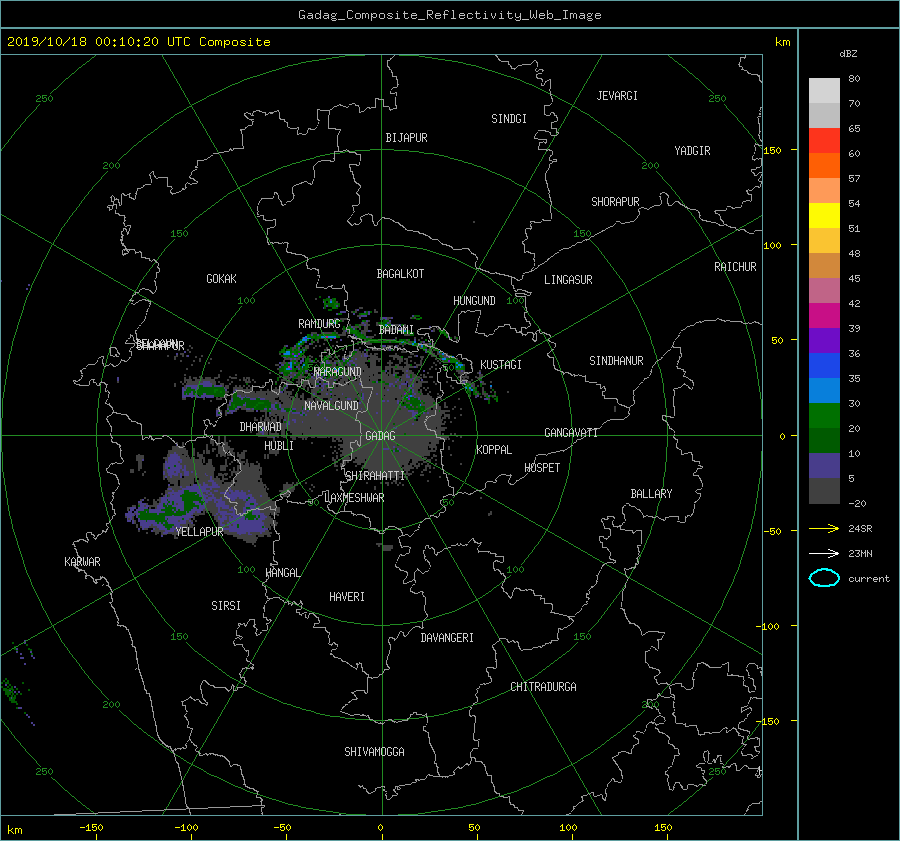The width and height of the screenshot is (900, 841).
Task: Click the HUBLI city label
Action: (x=279, y=446)
